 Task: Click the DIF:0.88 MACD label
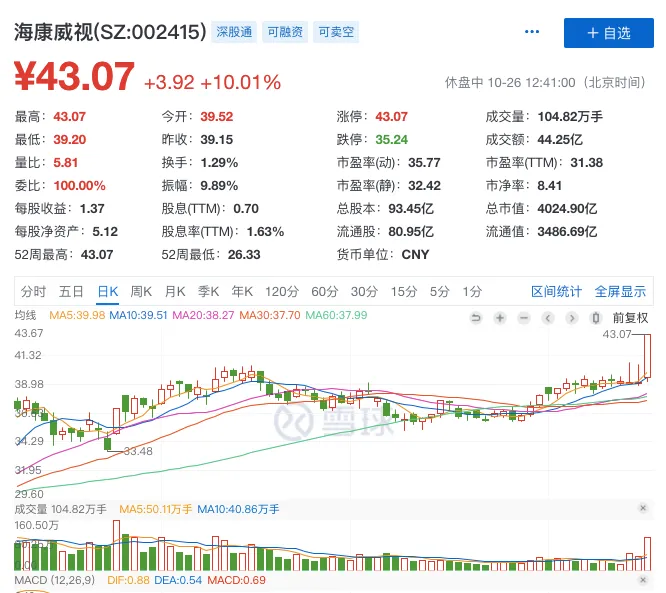(128, 580)
